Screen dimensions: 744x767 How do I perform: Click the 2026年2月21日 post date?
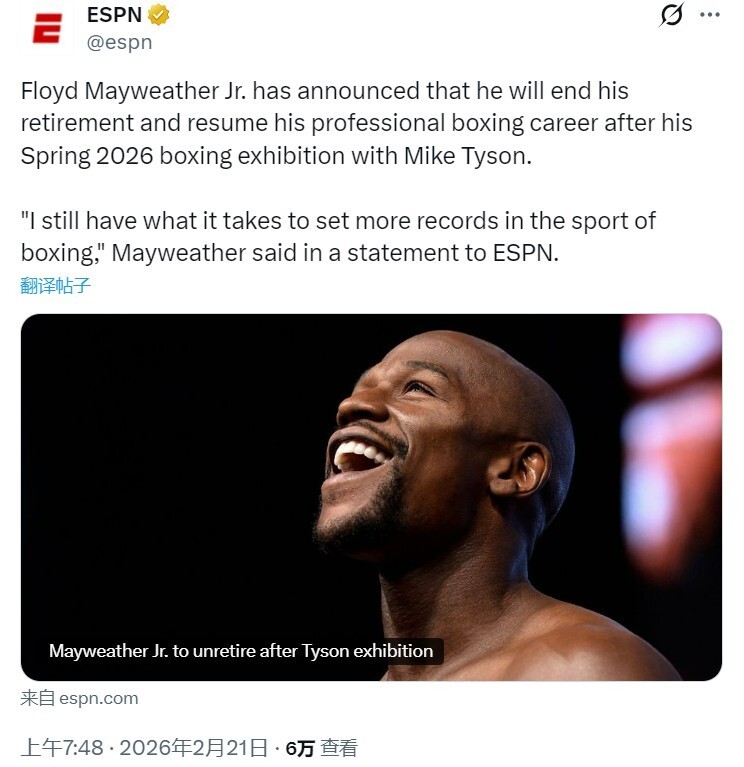tap(193, 747)
